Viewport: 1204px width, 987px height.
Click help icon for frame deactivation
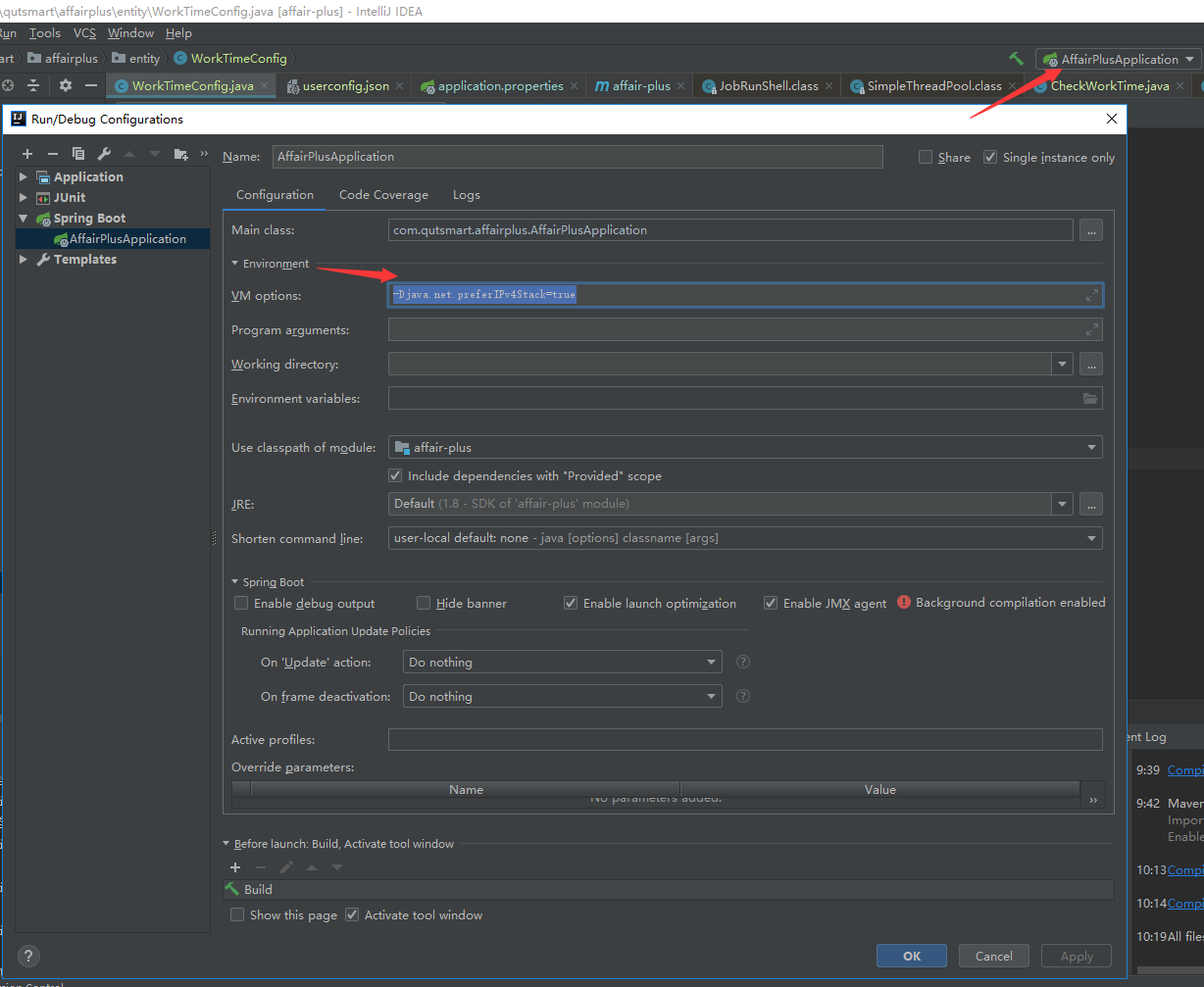[x=743, y=696]
